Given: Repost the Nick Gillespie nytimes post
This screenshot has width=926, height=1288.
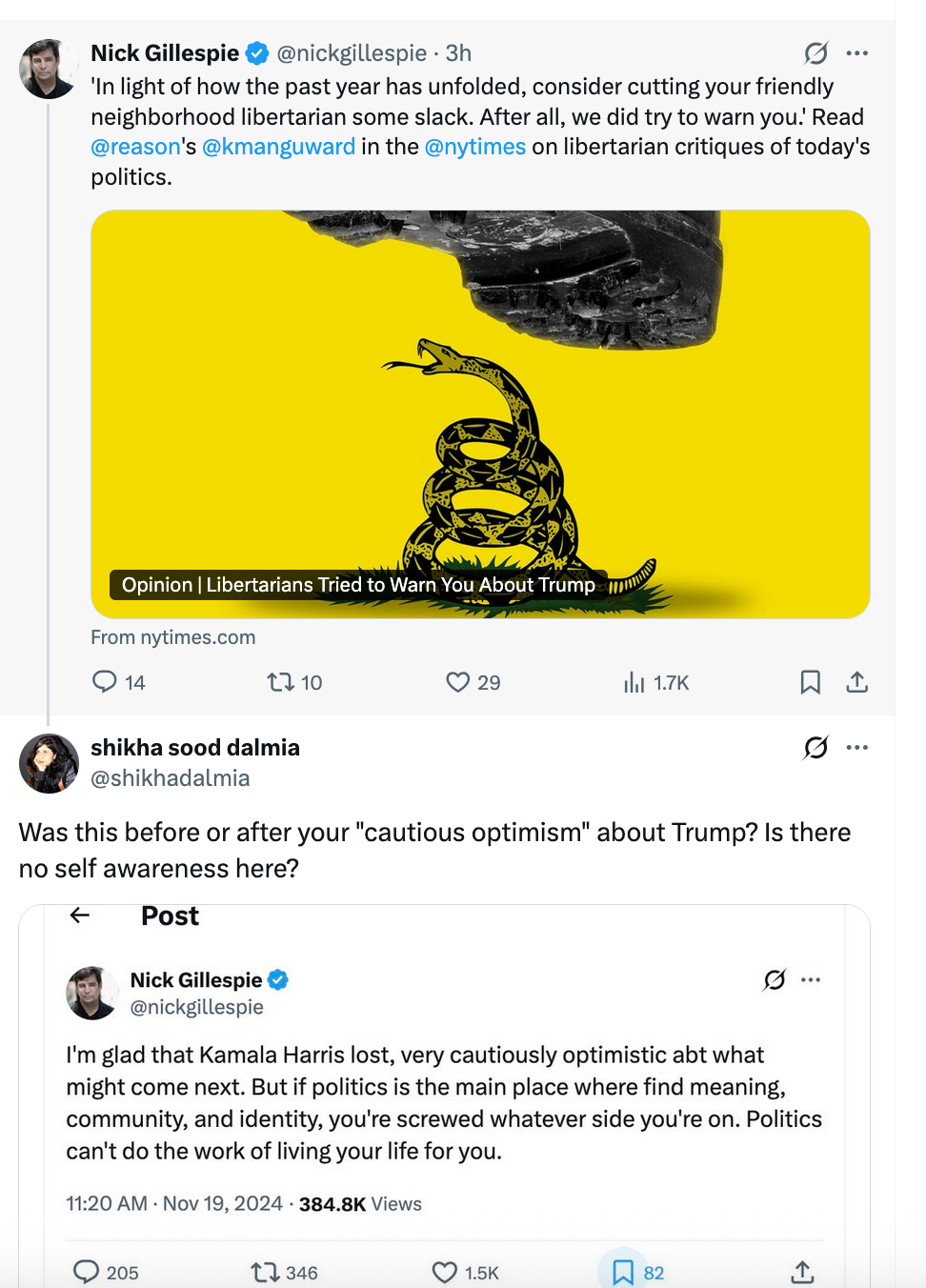Looking at the screenshot, I should pos(281,682).
